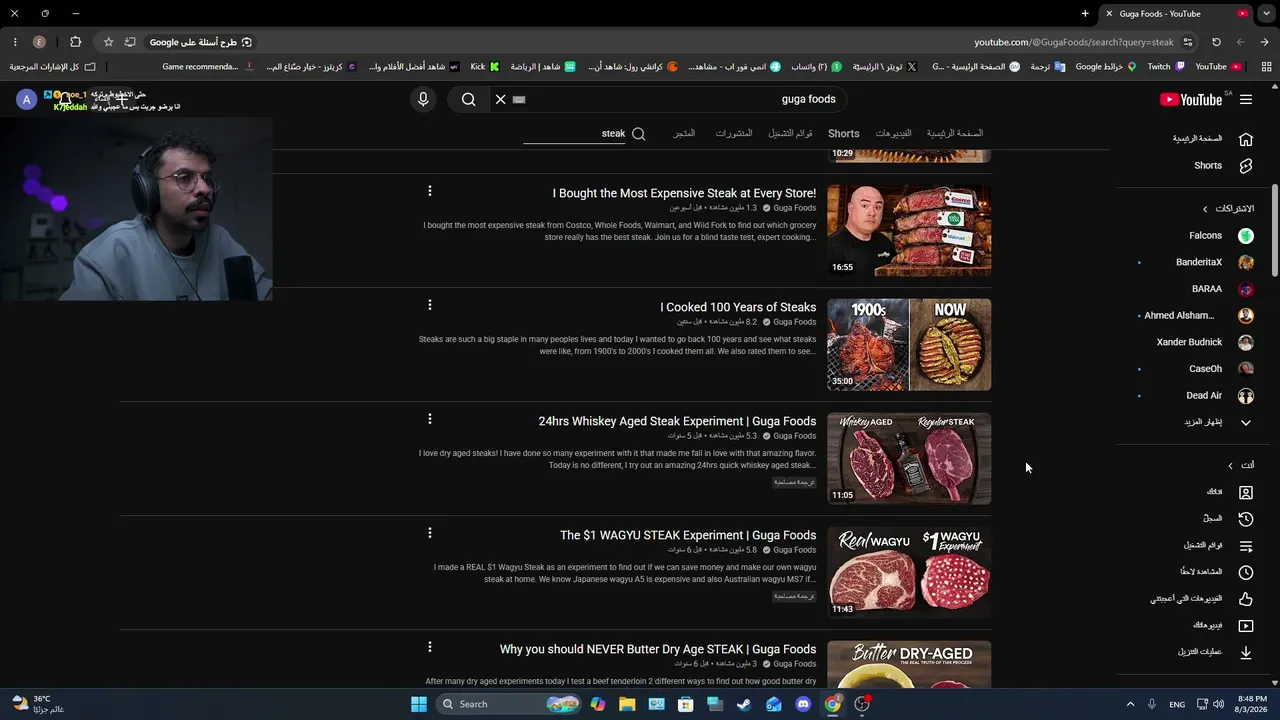
Task: Switch to the channel videos tab
Action: tap(893, 133)
